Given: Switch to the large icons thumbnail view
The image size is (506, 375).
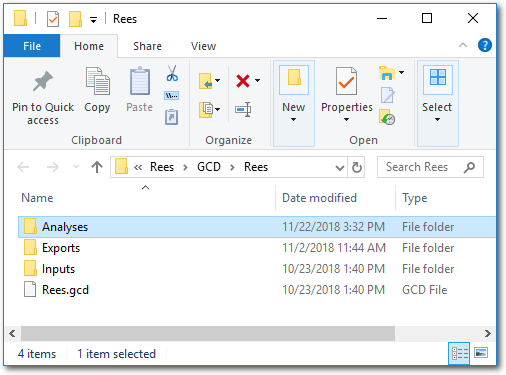Looking at the screenshot, I should (x=481, y=353).
